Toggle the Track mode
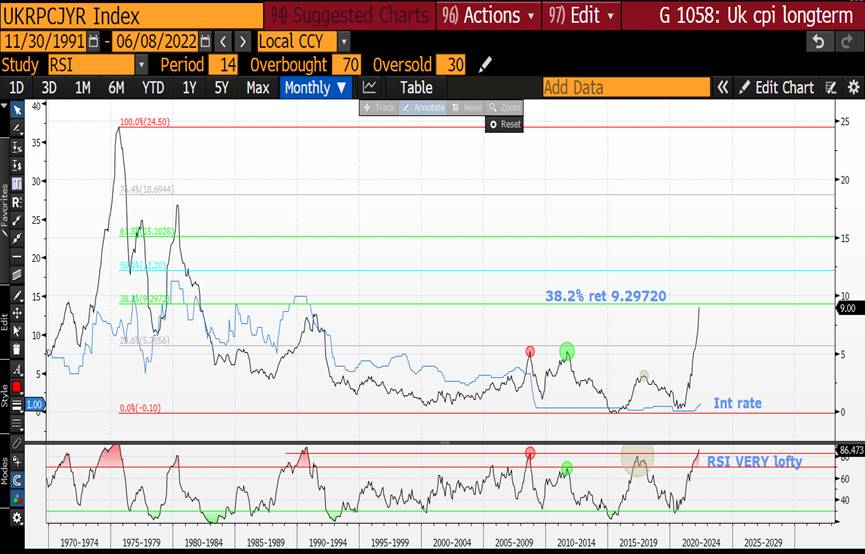This screenshot has width=865, height=554. pos(378,108)
